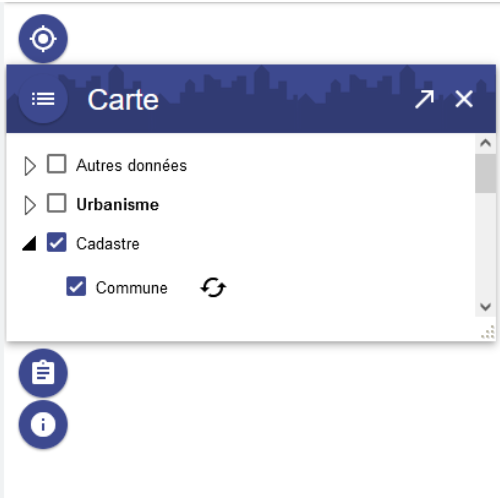Check the Autres données checkbox
This screenshot has width=500, height=500.
point(57,164)
